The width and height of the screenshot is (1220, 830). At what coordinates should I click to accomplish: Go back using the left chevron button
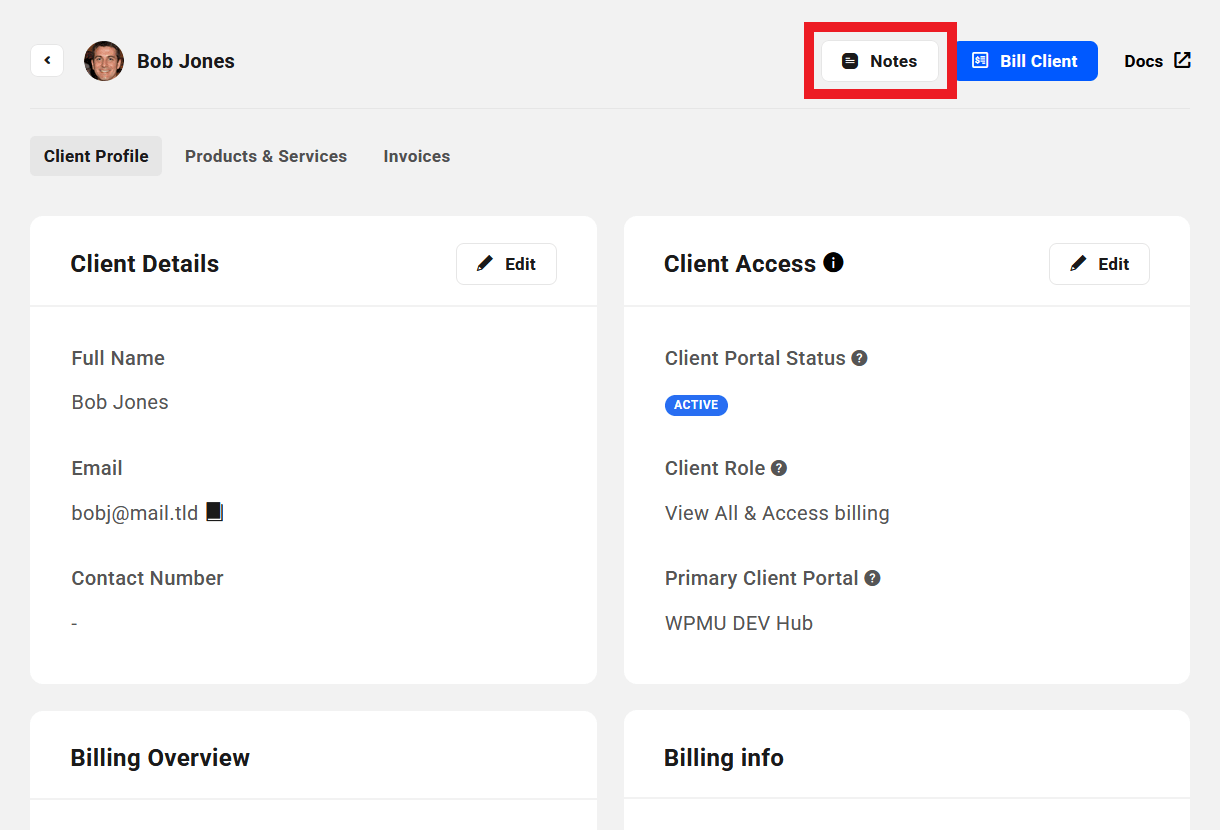click(47, 61)
